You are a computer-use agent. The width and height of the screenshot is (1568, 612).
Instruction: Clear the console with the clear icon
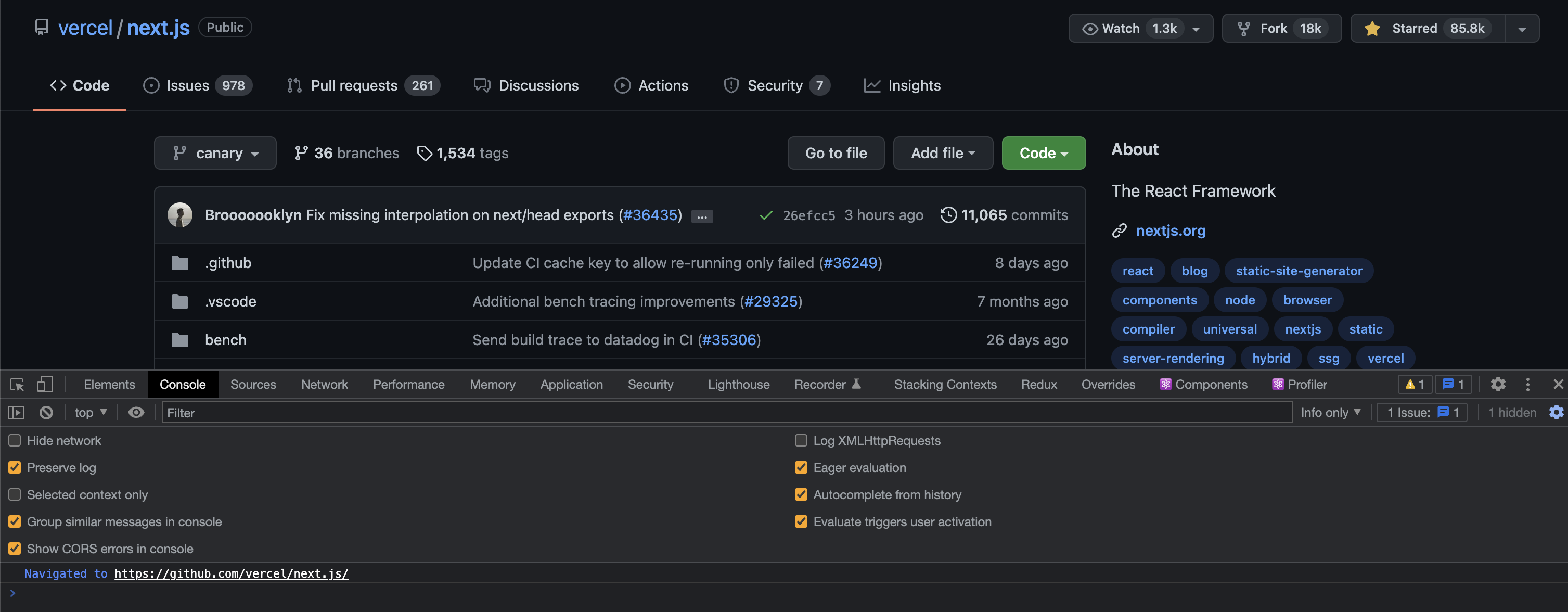(46, 412)
